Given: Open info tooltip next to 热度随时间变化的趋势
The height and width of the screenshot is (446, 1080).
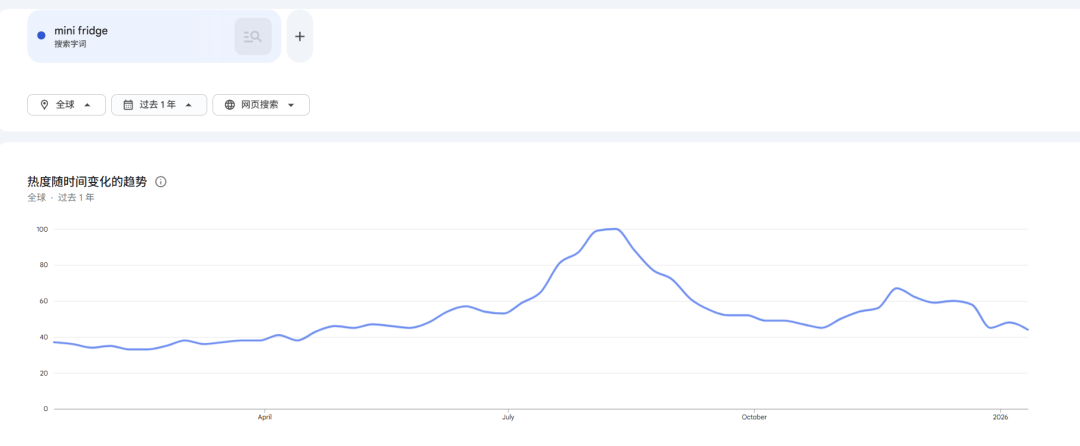Looking at the screenshot, I should point(161,182).
